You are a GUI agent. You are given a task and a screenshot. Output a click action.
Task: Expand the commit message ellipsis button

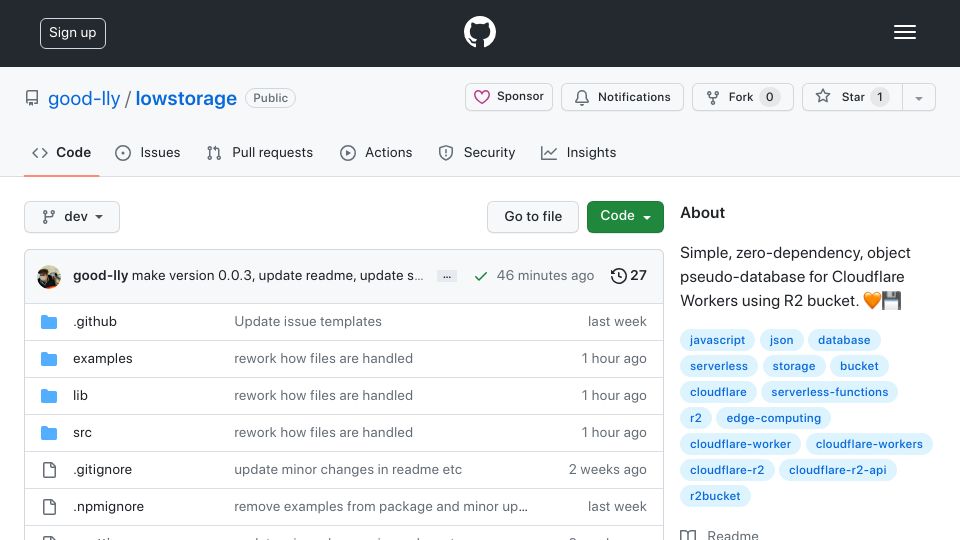tap(447, 276)
